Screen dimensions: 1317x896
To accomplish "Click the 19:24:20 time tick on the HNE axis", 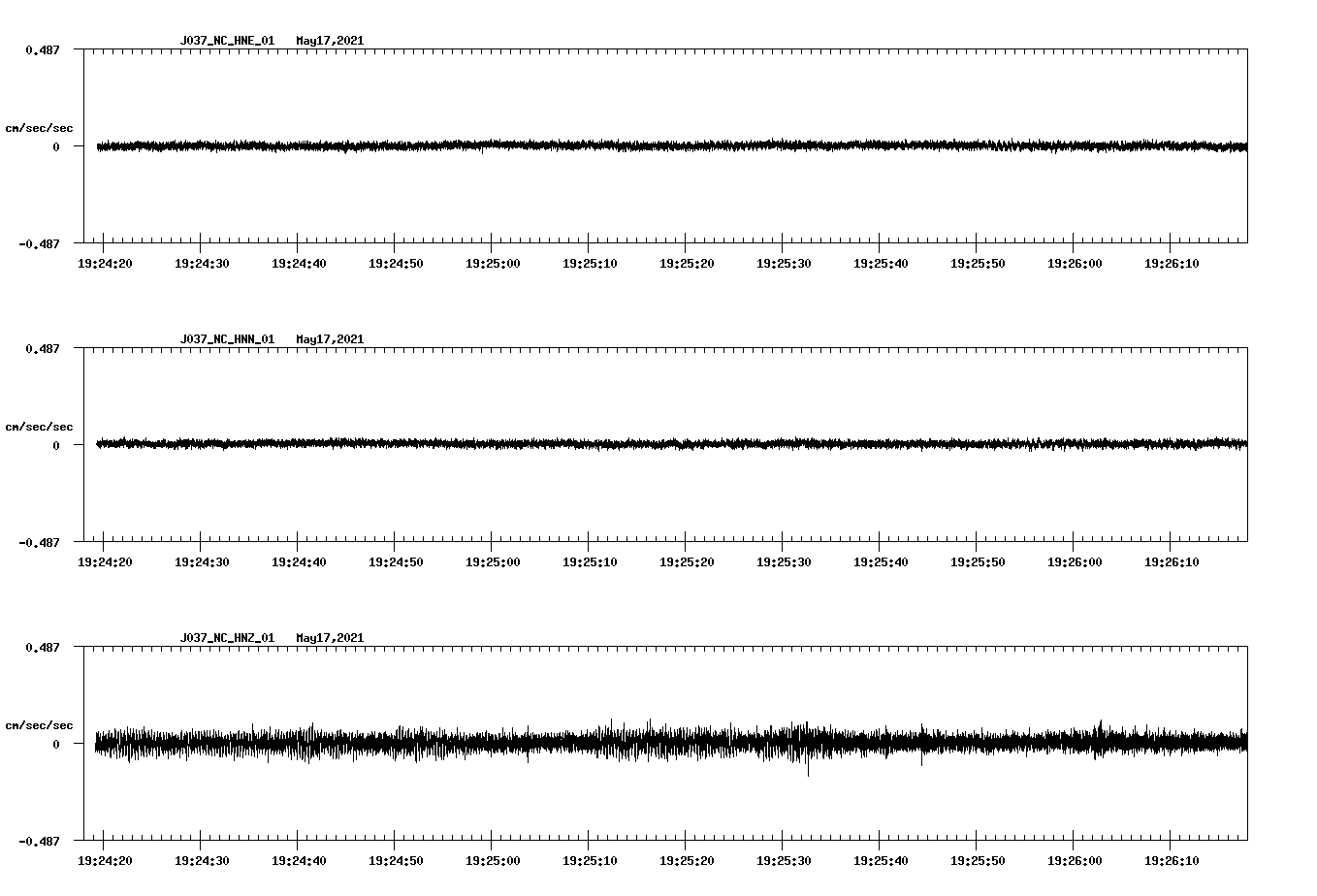I will [107, 262].
